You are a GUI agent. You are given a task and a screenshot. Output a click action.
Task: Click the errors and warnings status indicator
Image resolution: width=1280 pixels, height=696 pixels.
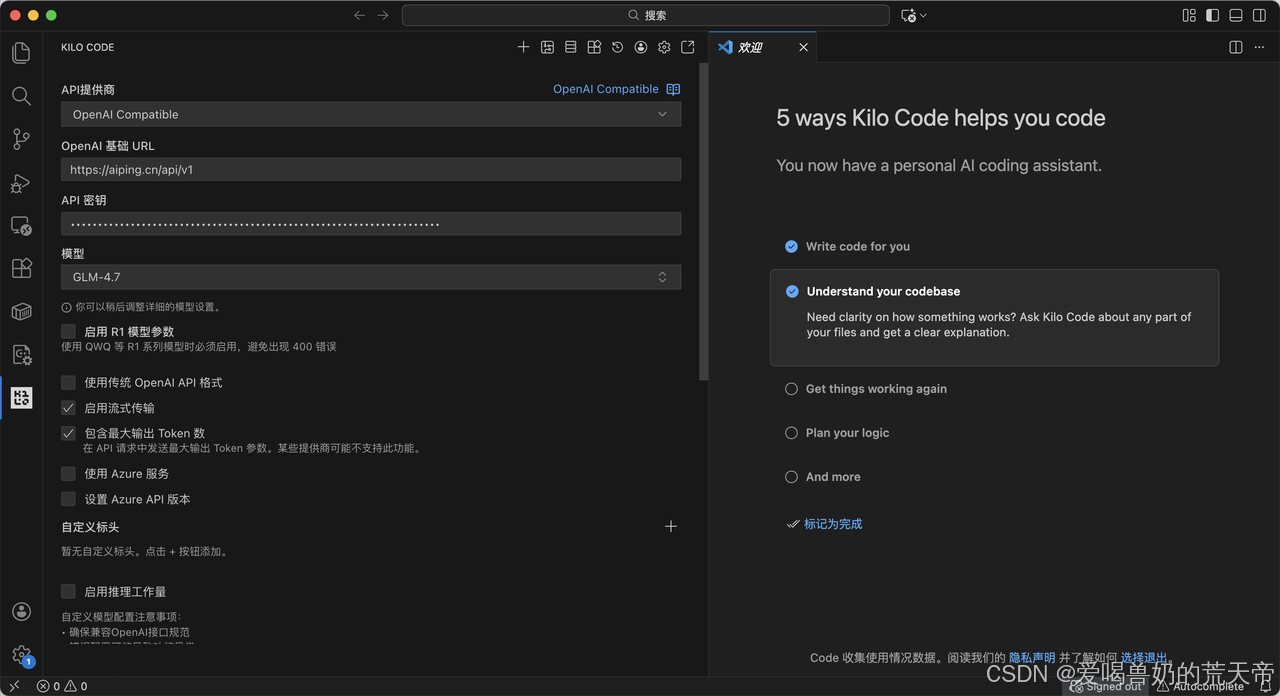point(62,686)
